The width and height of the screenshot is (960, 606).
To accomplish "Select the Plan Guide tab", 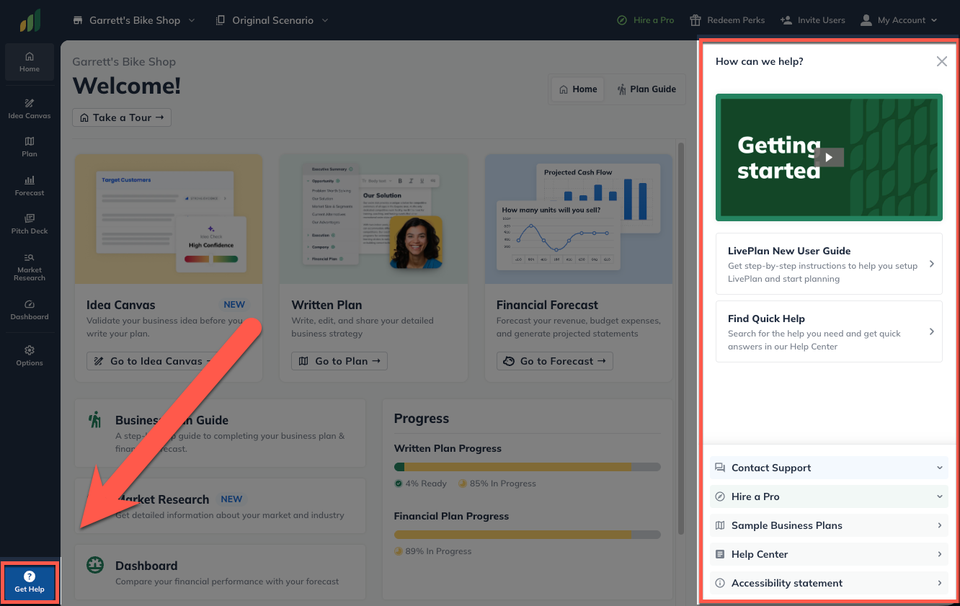I will [x=646, y=89].
